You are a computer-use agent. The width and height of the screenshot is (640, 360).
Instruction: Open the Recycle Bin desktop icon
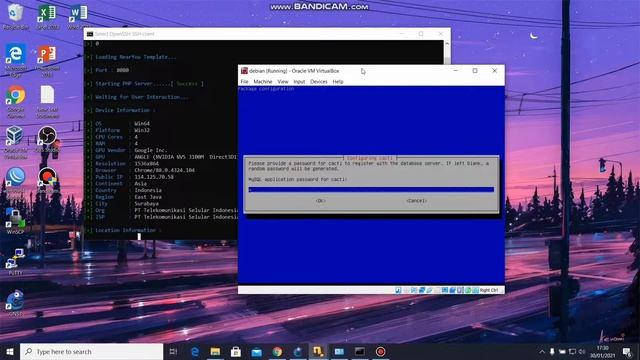(16, 16)
